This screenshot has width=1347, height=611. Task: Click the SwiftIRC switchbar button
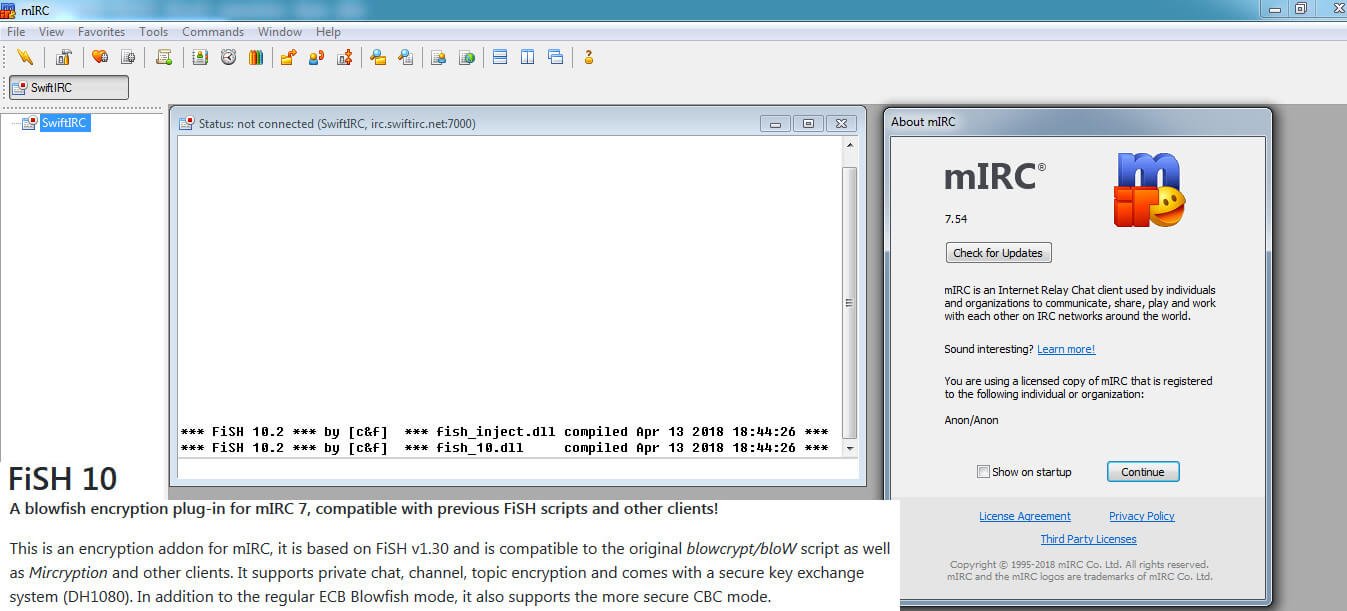click(69, 88)
